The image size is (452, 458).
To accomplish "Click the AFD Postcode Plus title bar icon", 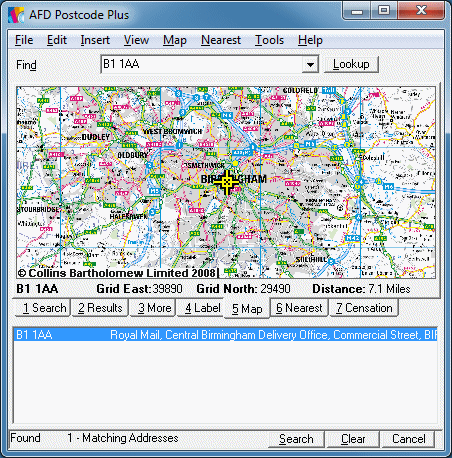I will click(x=16, y=15).
